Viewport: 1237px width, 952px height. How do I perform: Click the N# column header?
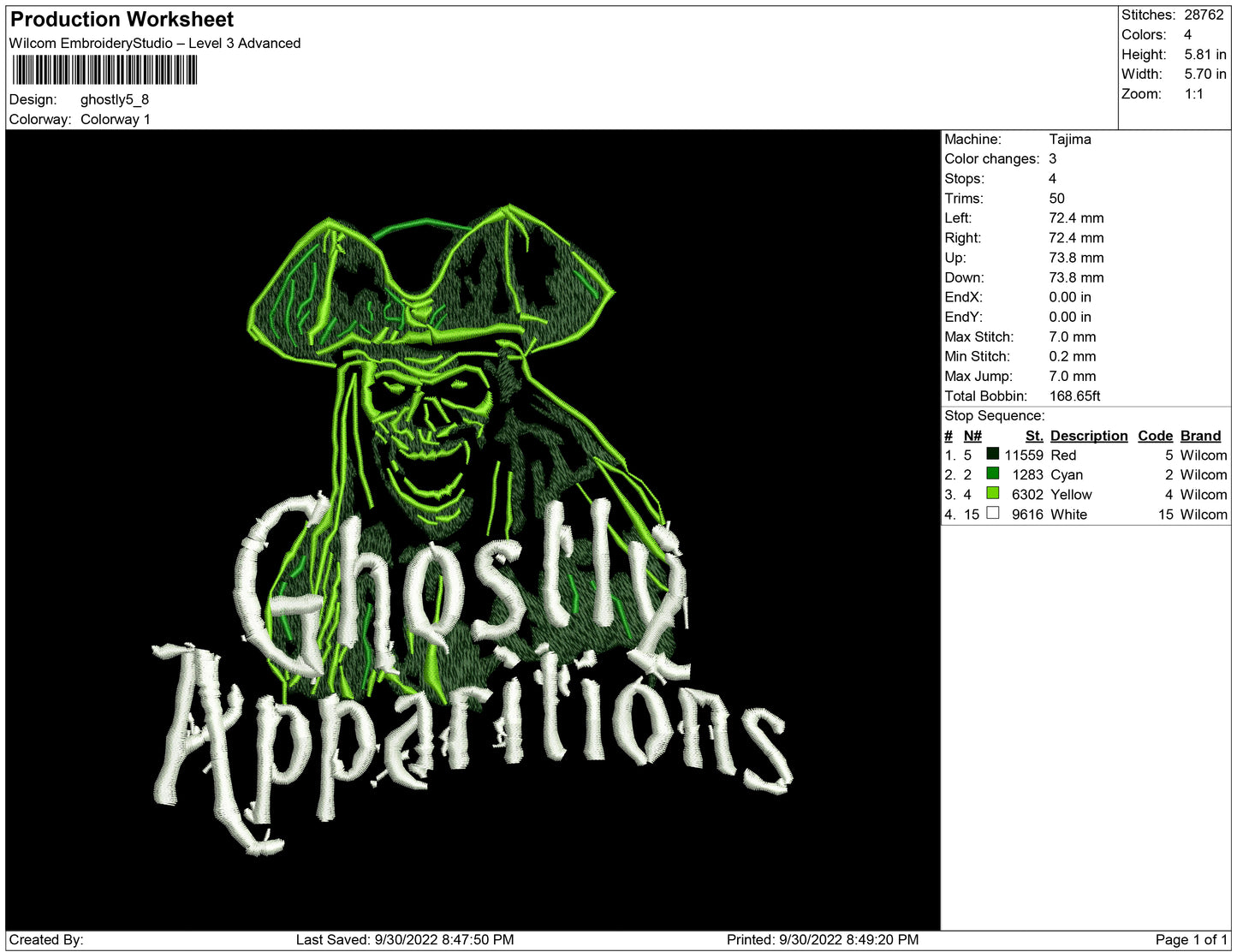tap(972, 436)
